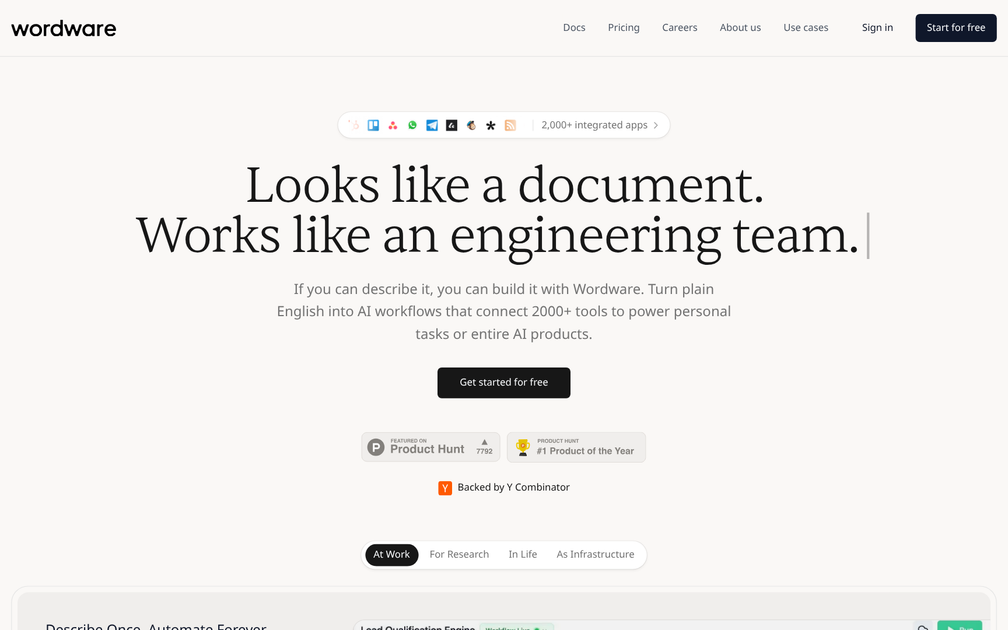Enable the As Infrastructure segment

(595, 554)
